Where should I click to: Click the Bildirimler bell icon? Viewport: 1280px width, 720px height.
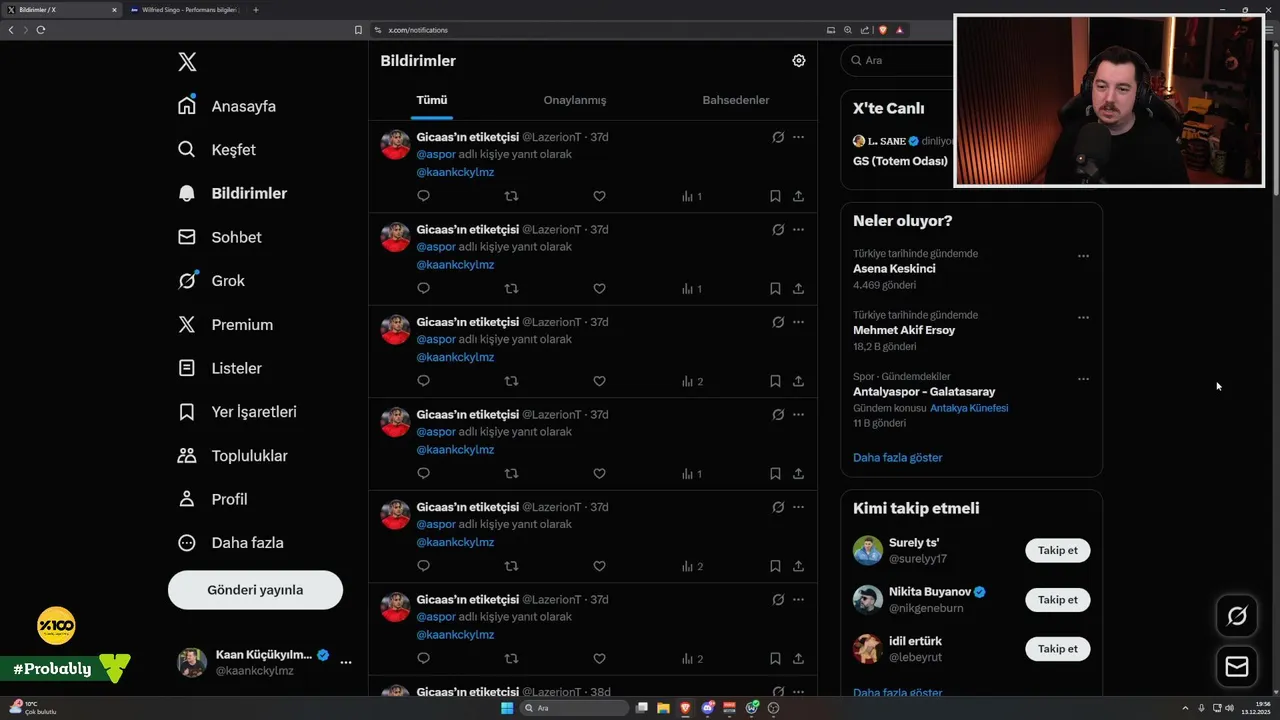coord(187,193)
